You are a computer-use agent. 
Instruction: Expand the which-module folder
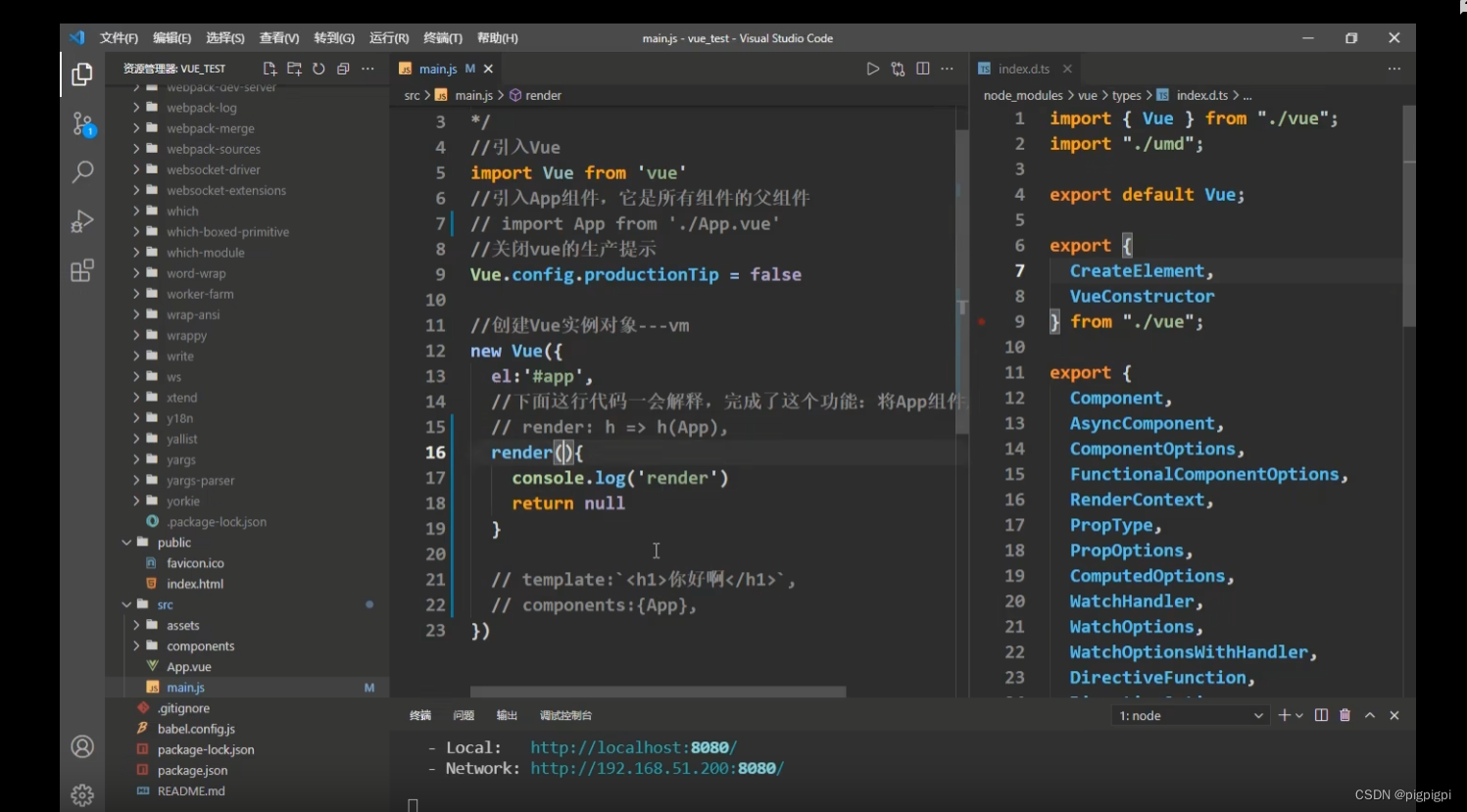pos(136,253)
